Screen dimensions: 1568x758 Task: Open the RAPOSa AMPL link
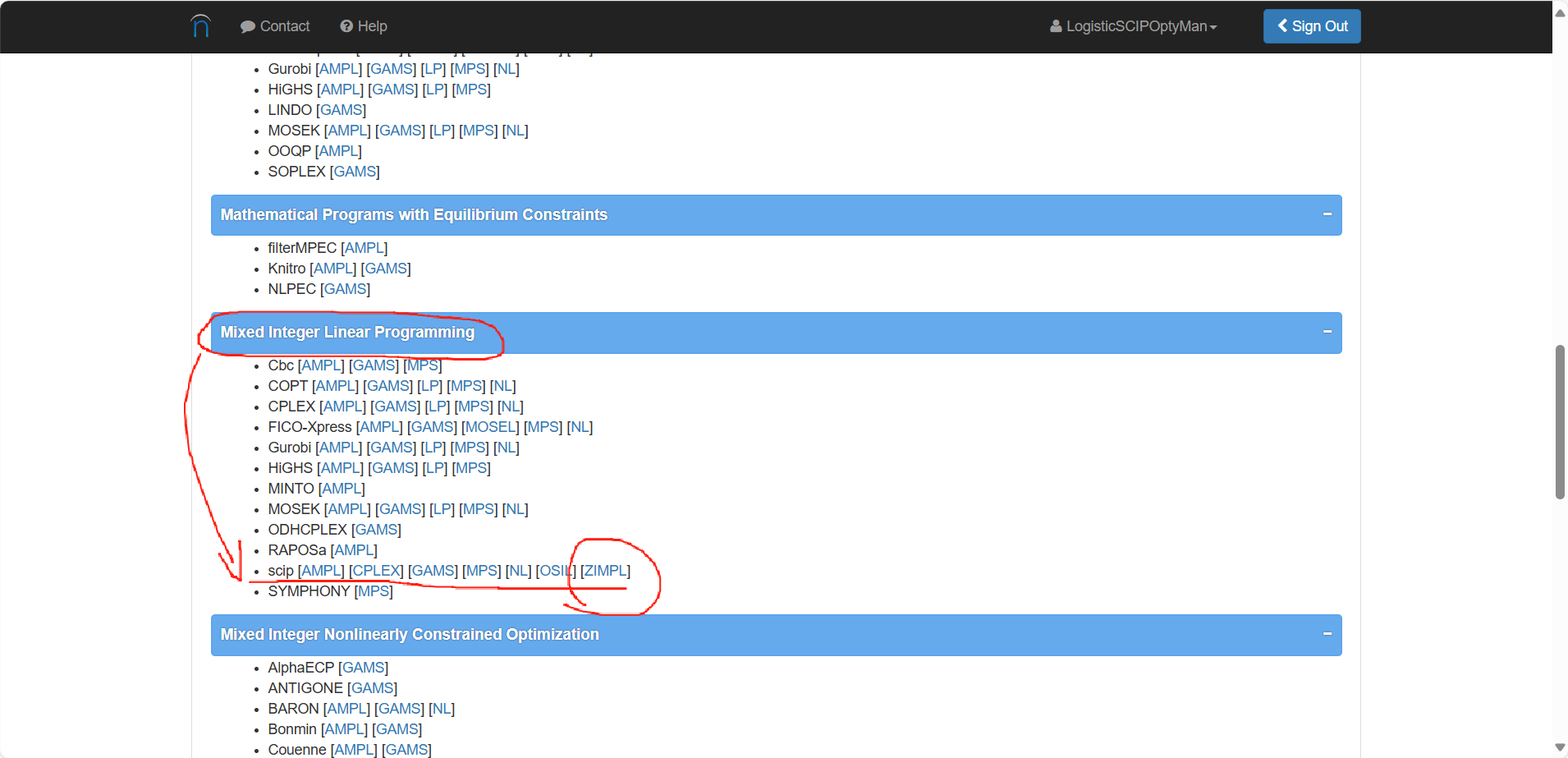354,550
